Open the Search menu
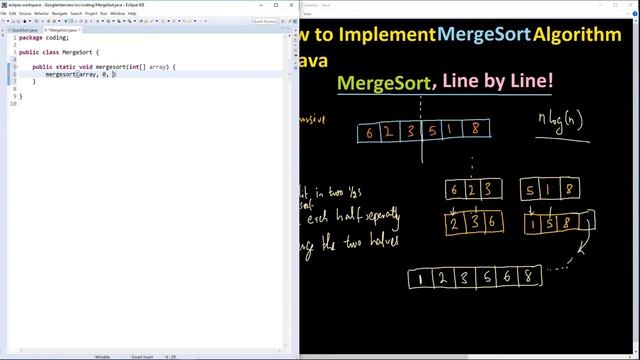Screen dimensions: 640x360 pos(76,13)
